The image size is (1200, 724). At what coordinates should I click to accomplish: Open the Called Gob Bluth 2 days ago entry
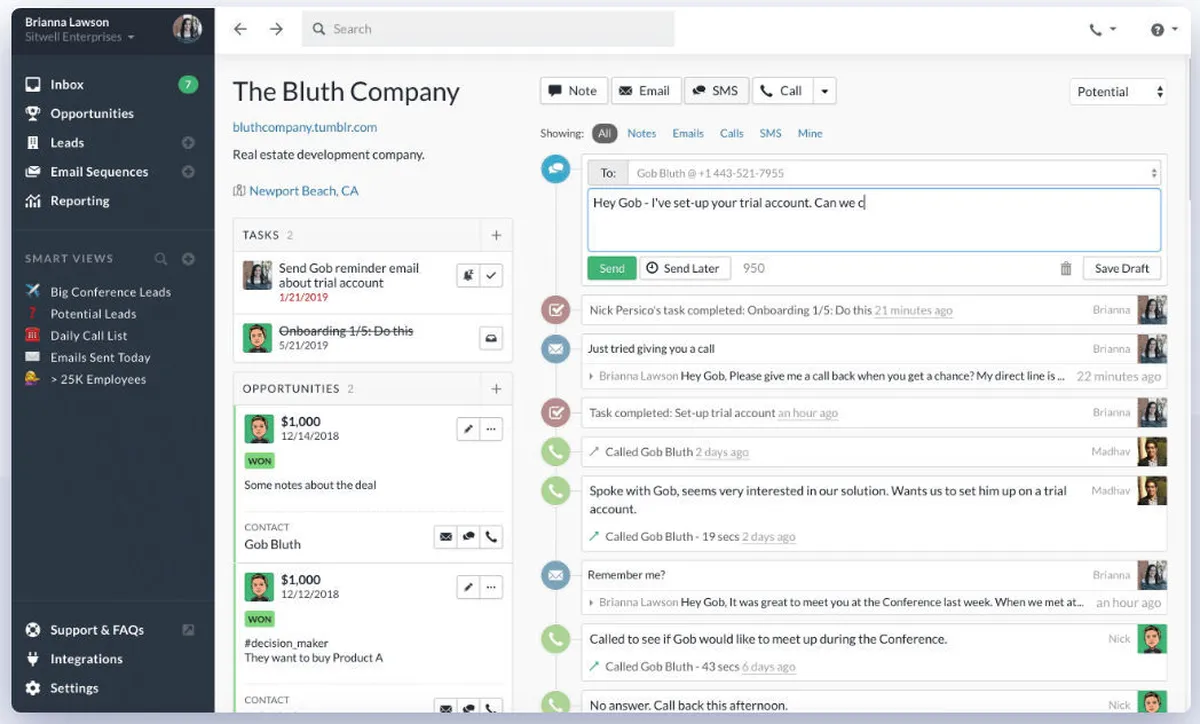tap(874, 452)
